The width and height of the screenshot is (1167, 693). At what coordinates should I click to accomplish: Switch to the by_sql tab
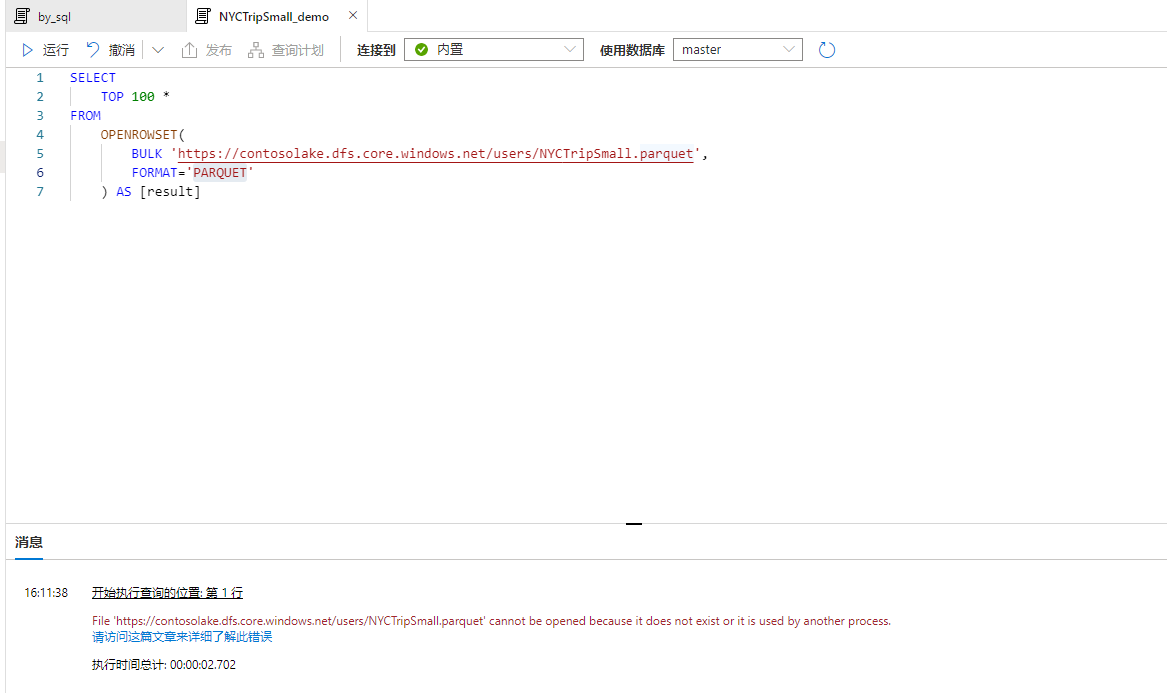(96, 16)
